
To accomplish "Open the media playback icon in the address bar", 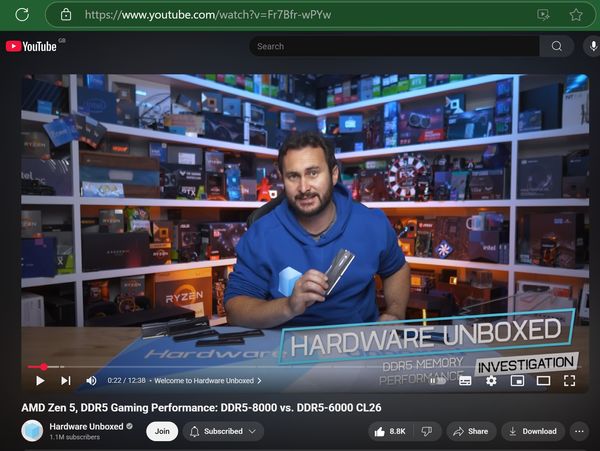I will coord(543,15).
